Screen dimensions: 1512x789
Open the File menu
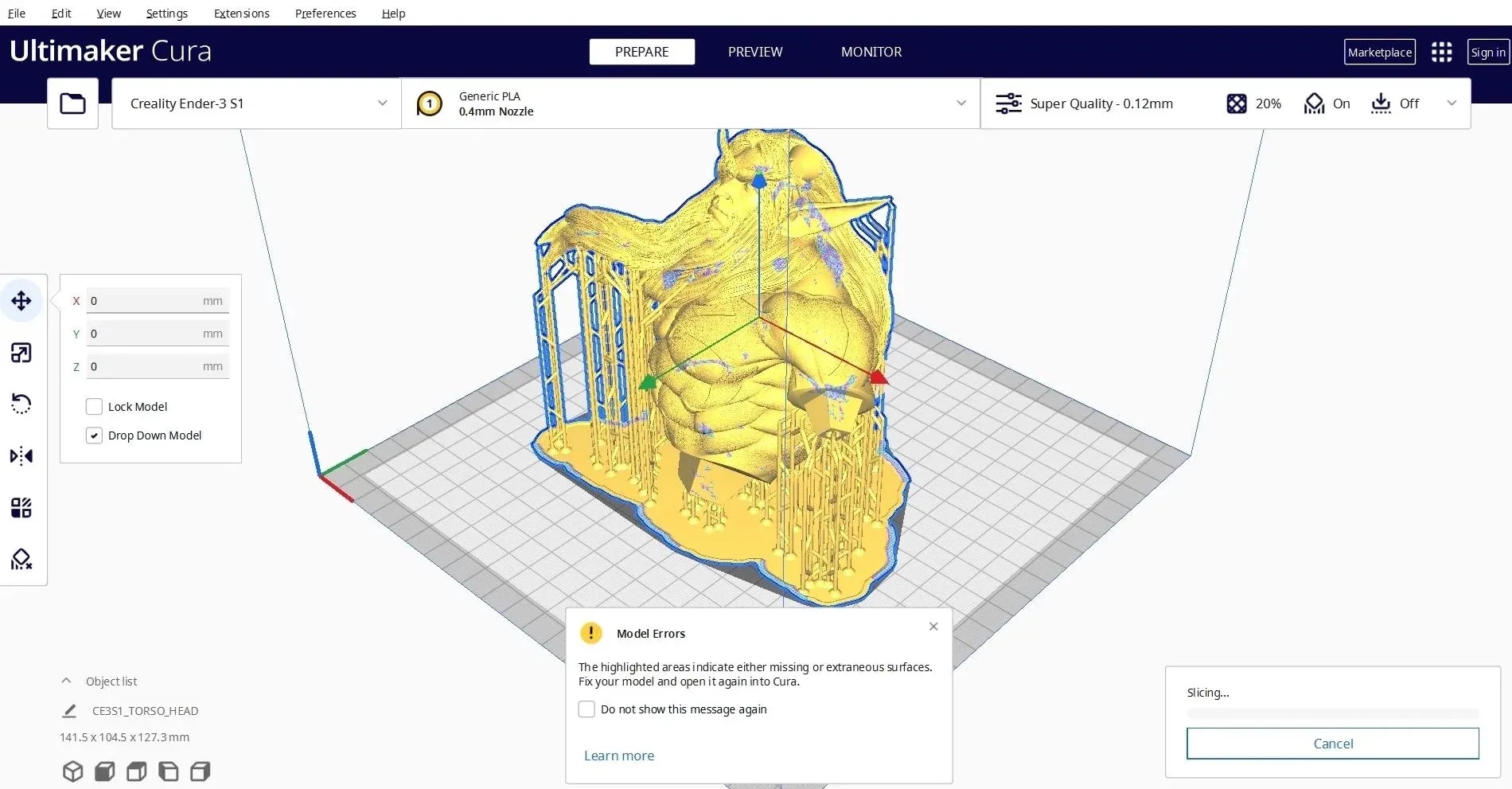[x=17, y=14]
